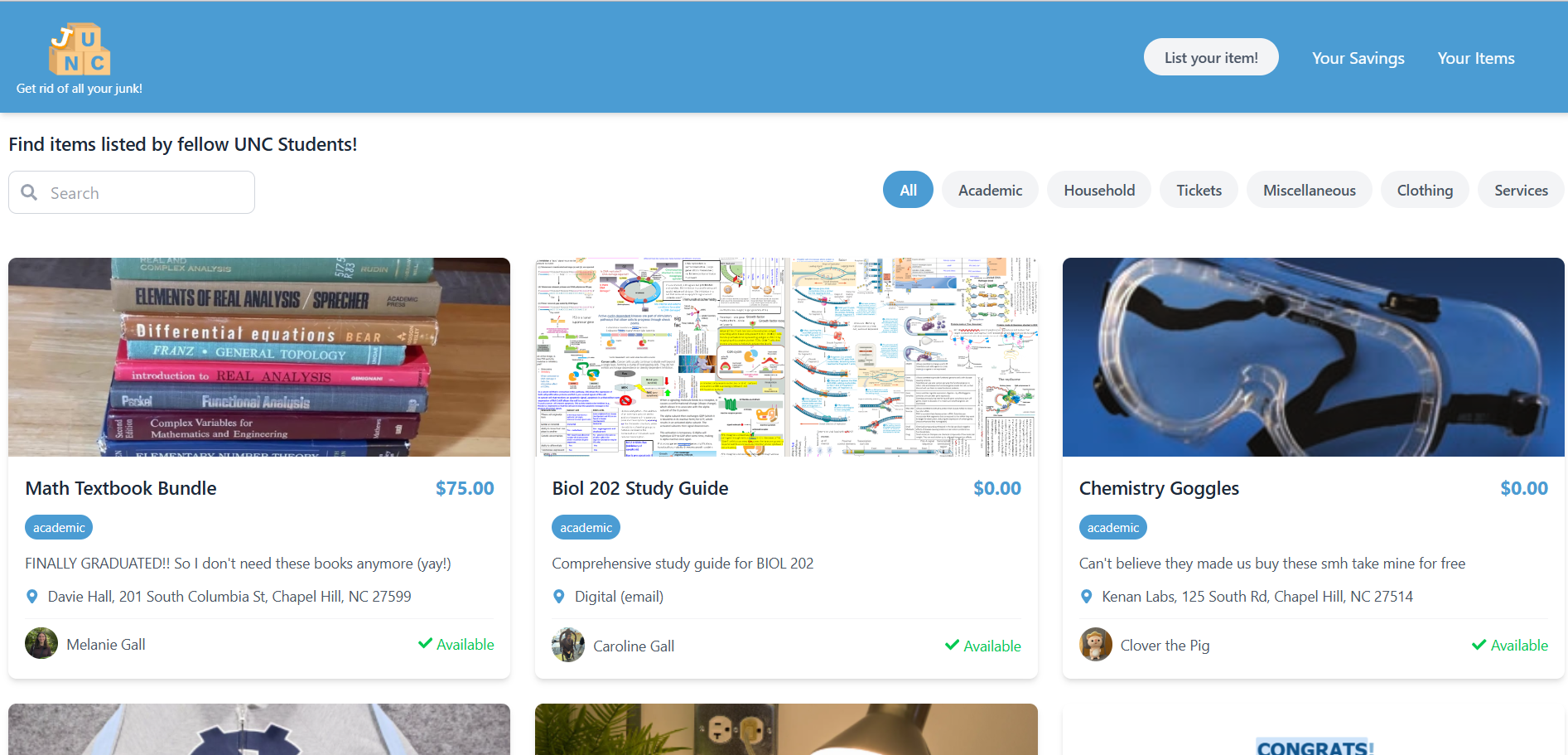Open Melanie Gall's profile avatar
Image resolution: width=1568 pixels, height=755 pixels.
[41, 644]
